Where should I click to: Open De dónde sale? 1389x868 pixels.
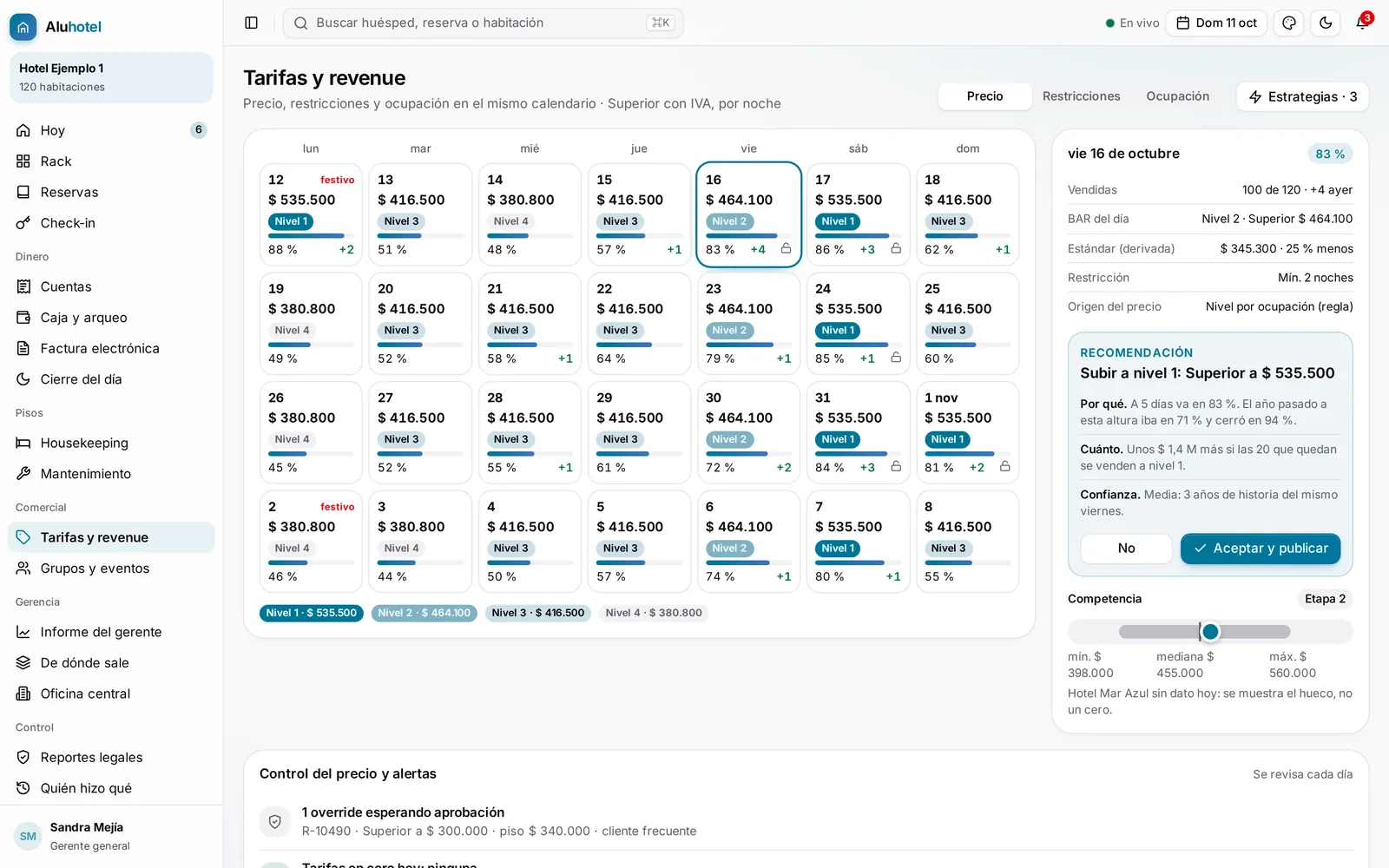111,663
